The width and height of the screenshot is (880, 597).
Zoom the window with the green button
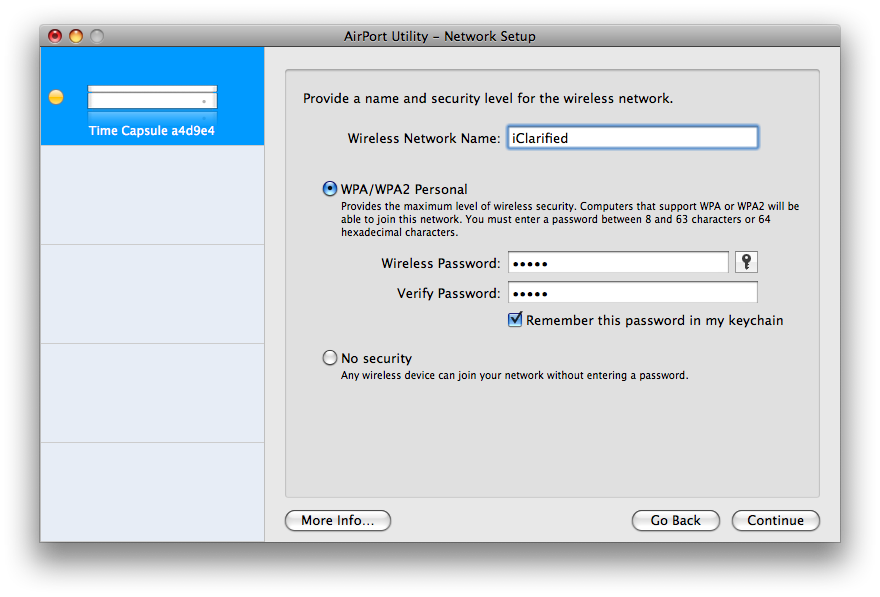97,36
